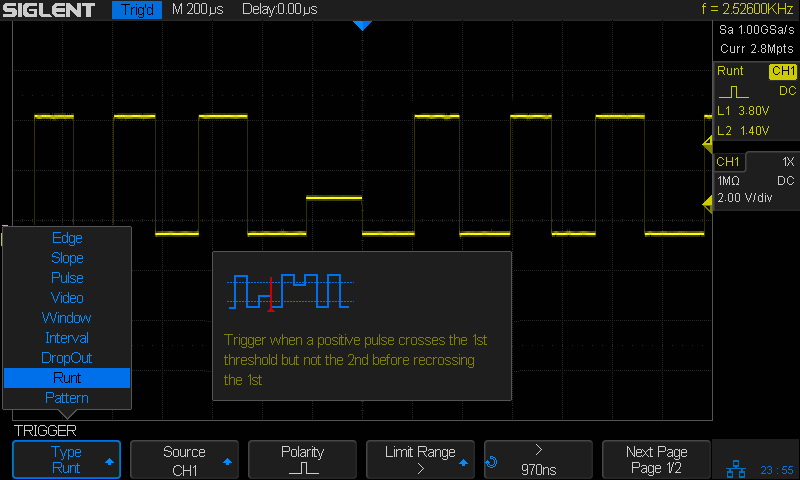Adjust the 970ns time limit knob field

tap(538, 460)
